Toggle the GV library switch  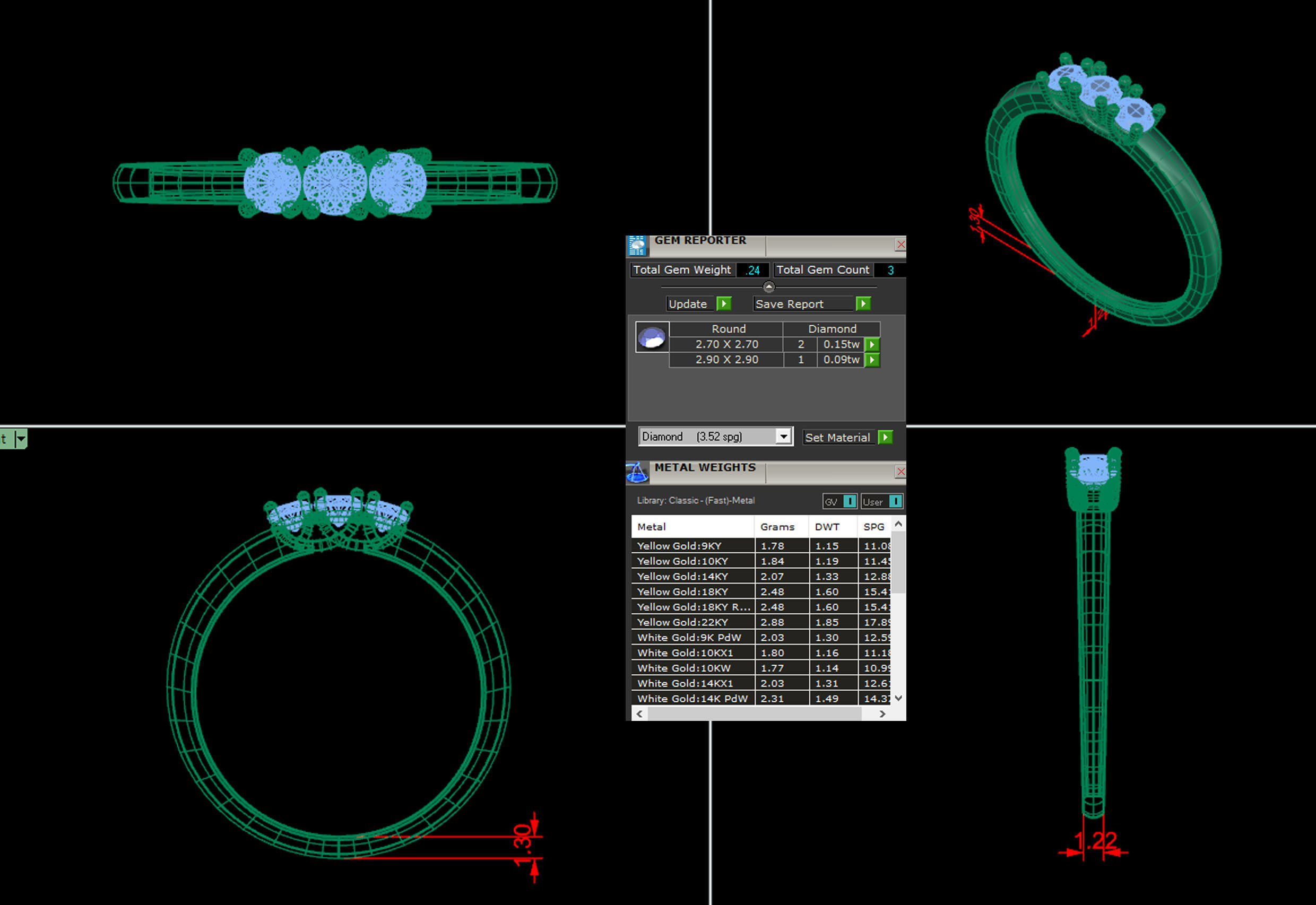click(849, 501)
